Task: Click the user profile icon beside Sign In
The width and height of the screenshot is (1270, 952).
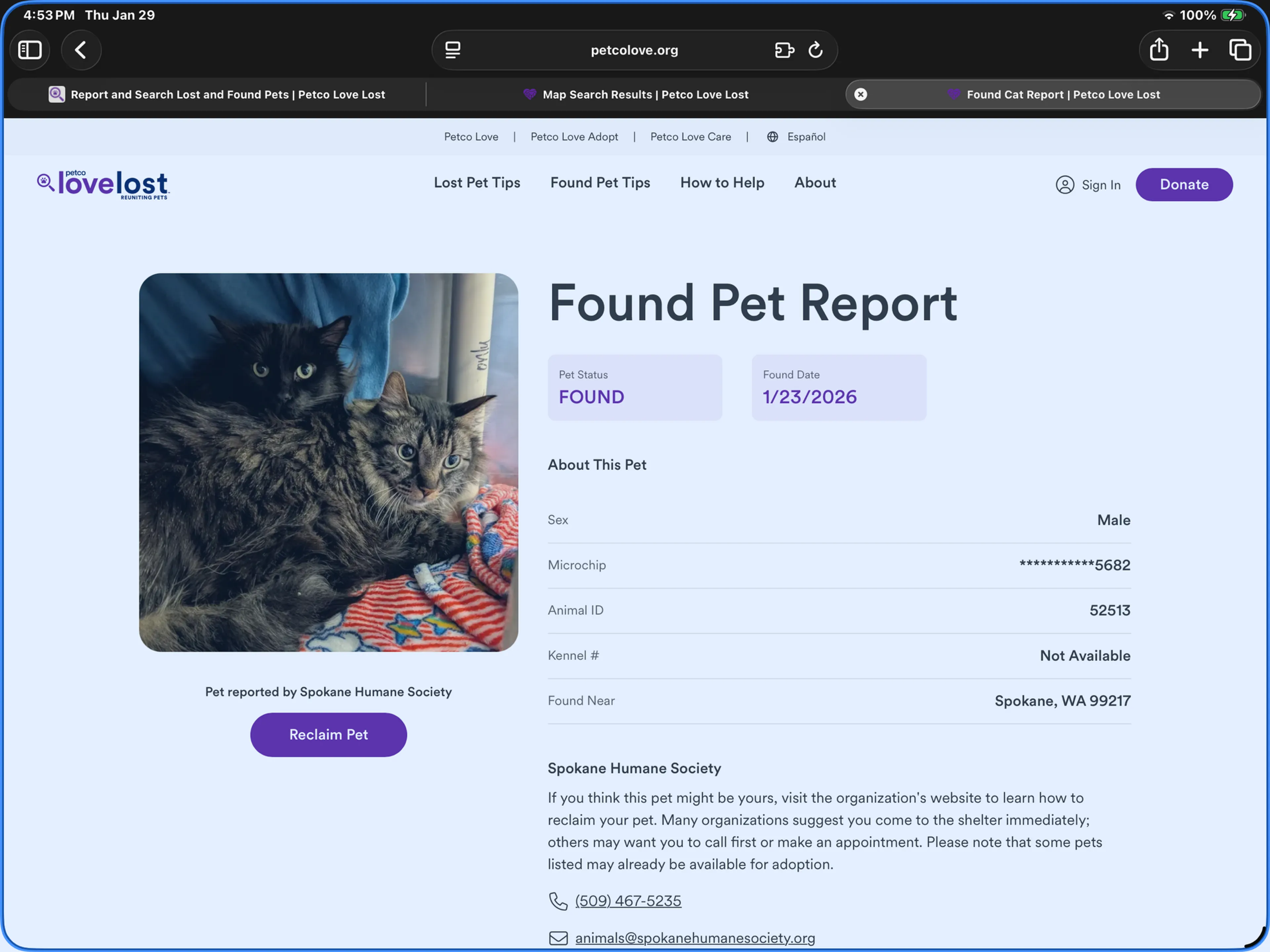Action: (1065, 185)
